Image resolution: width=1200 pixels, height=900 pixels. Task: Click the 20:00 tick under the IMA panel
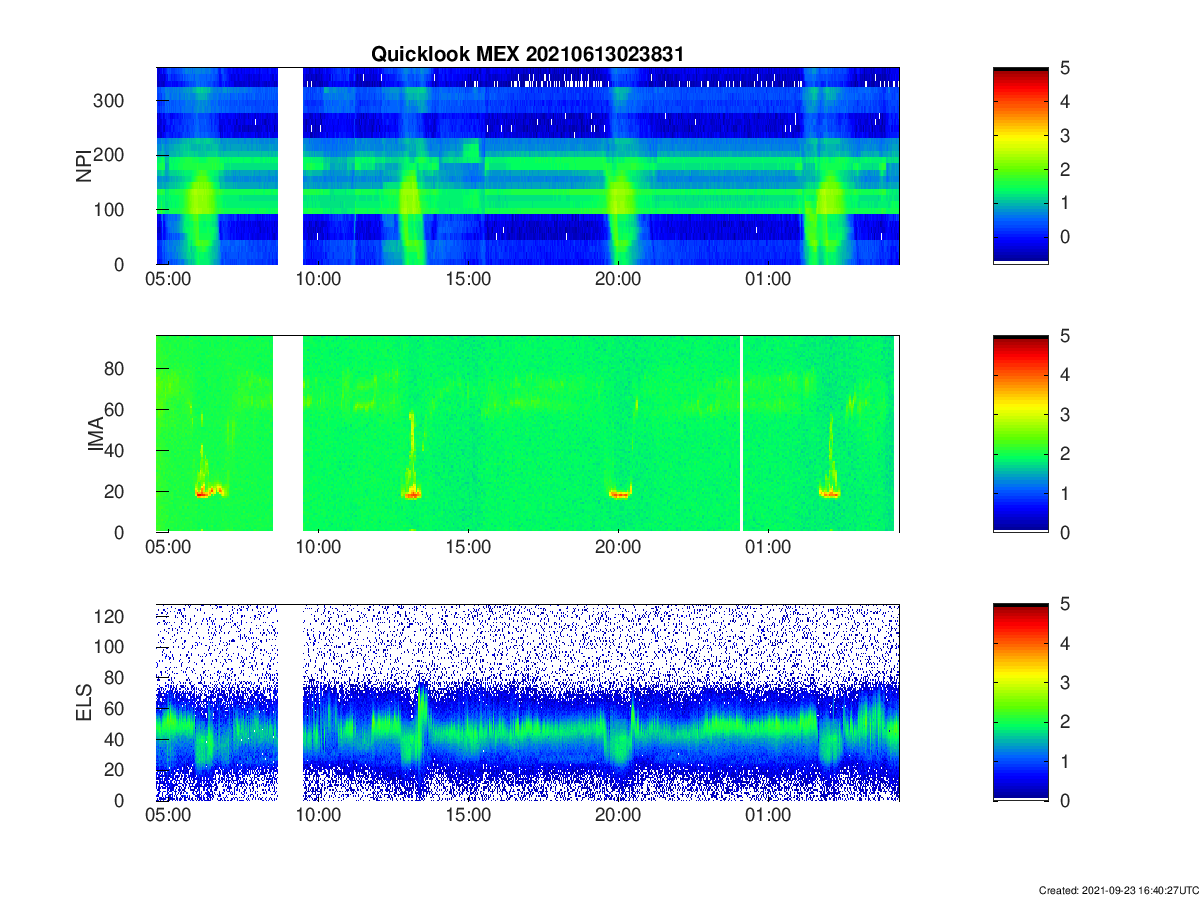(618, 548)
